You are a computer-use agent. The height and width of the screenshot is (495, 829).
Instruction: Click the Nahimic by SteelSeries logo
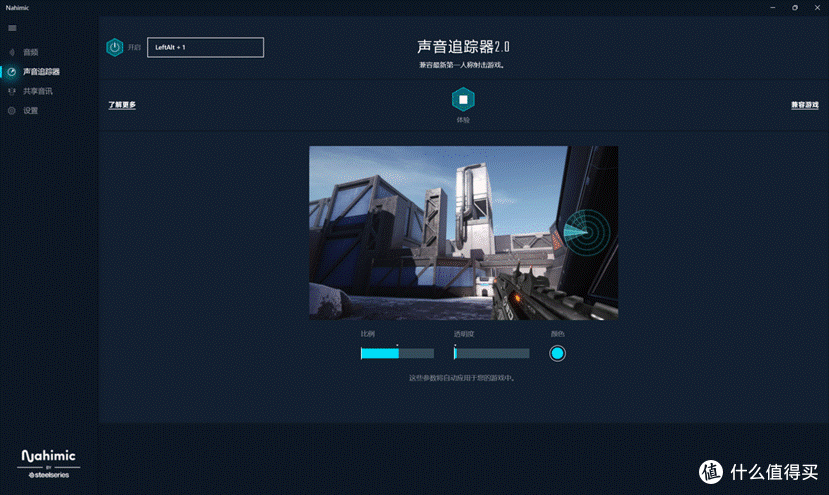[49, 464]
